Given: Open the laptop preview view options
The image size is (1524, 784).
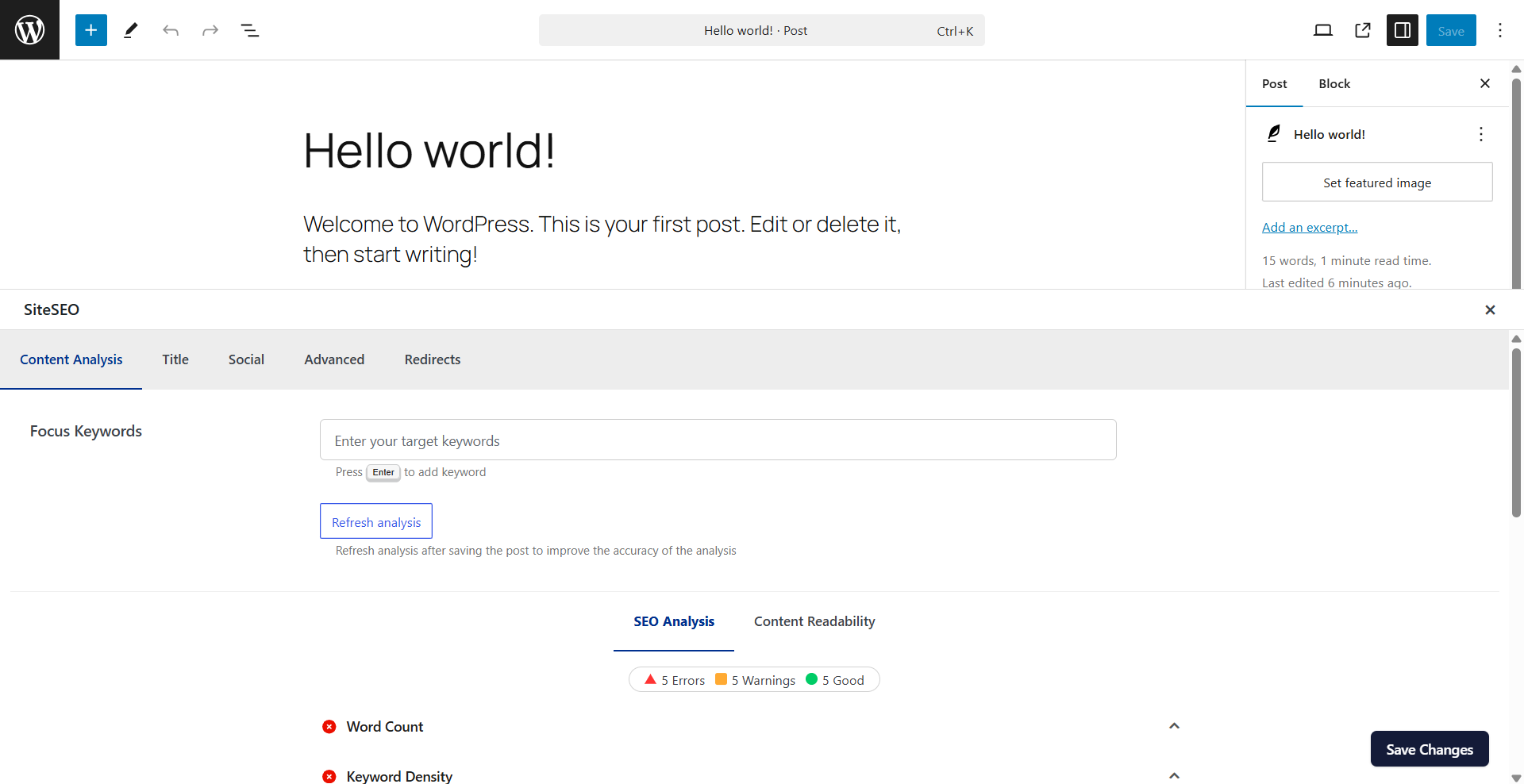Looking at the screenshot, I should (x=1323, y=30).
